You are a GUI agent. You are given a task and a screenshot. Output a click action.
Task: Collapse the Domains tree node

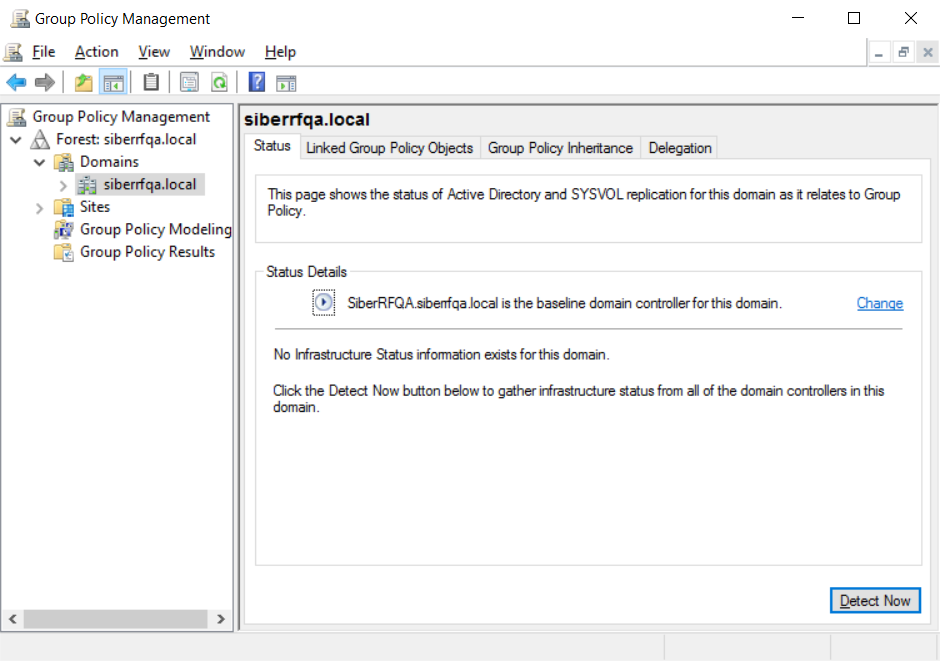tap(40, 162)
